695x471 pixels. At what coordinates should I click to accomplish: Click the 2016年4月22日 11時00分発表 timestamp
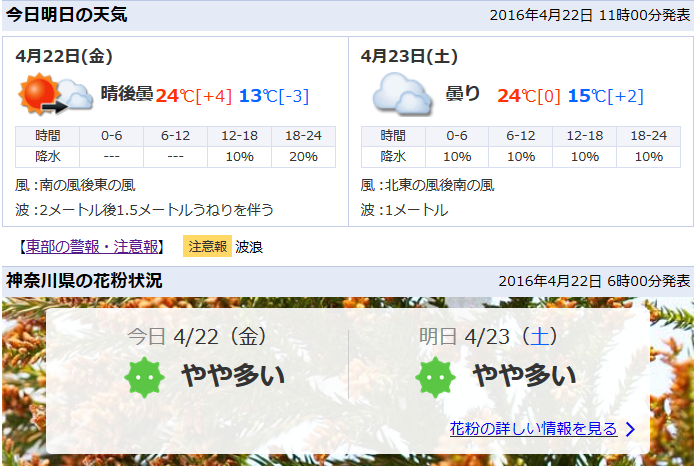coord(590,16)
